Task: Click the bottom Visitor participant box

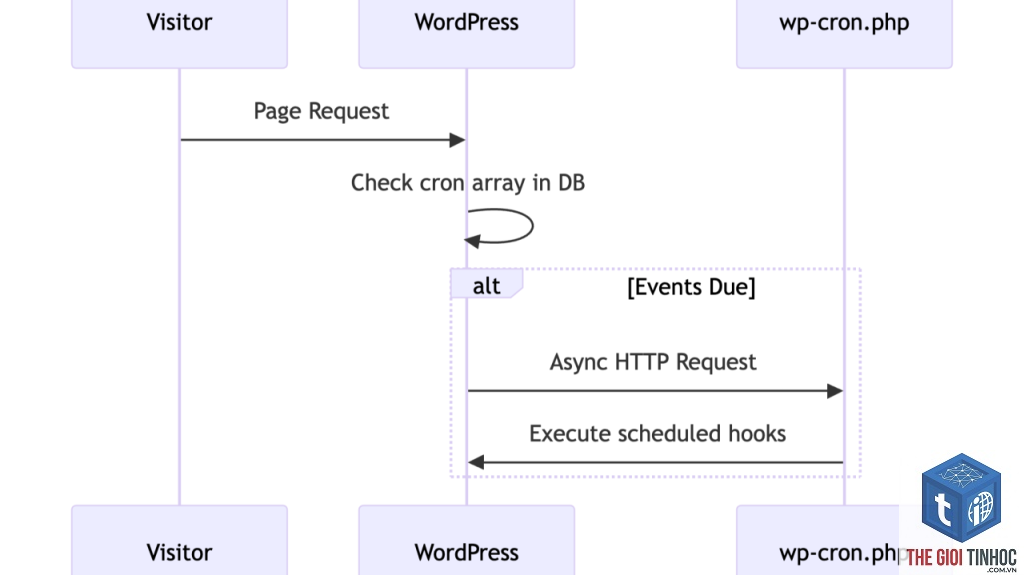Action: (x=180, y=540)
